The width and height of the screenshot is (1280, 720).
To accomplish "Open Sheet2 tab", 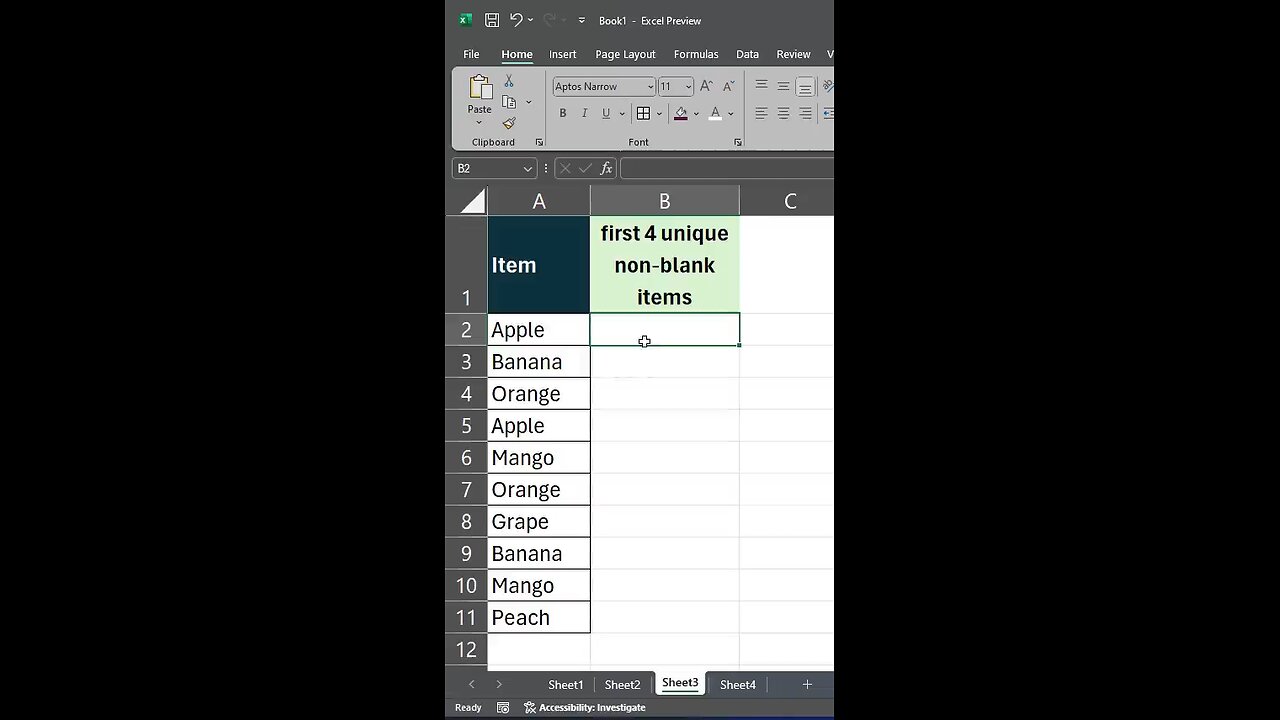I will pos(622,685).
